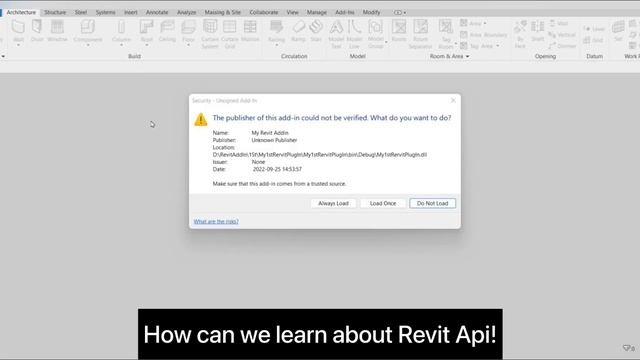Open the Insert ribbon tab

[x=131, y=12]
